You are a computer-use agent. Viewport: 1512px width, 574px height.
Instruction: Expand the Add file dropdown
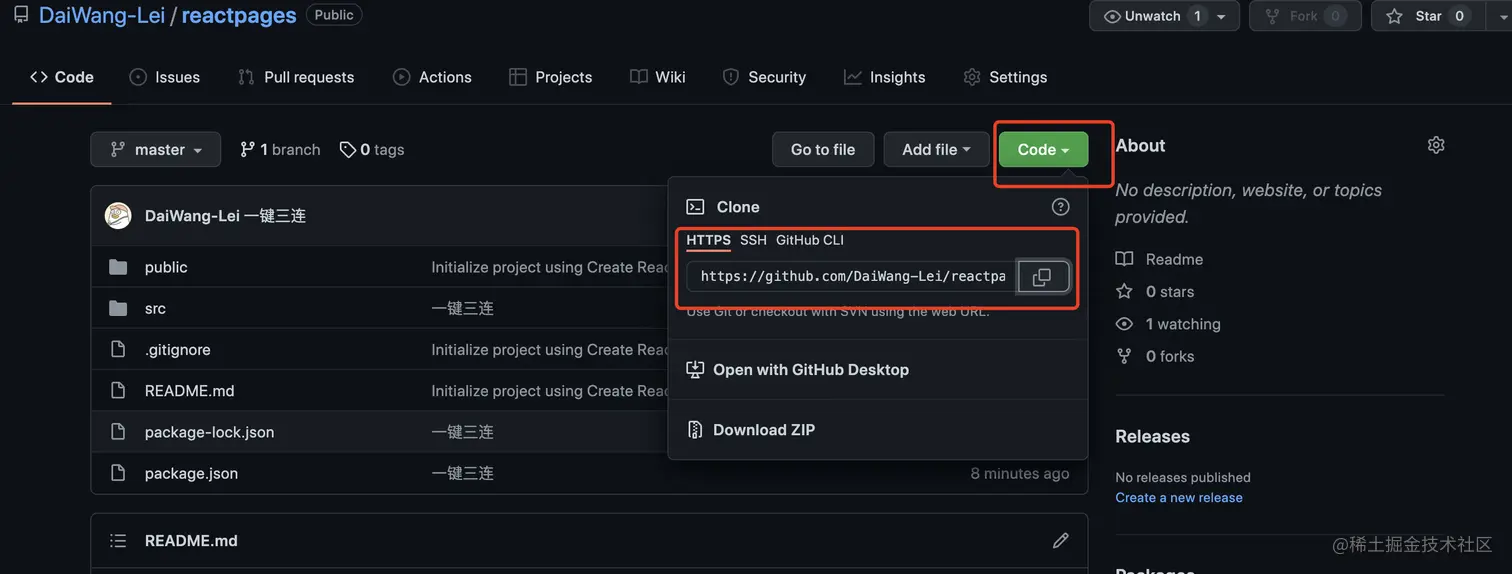pyautogui.click(x=936, y=149)
